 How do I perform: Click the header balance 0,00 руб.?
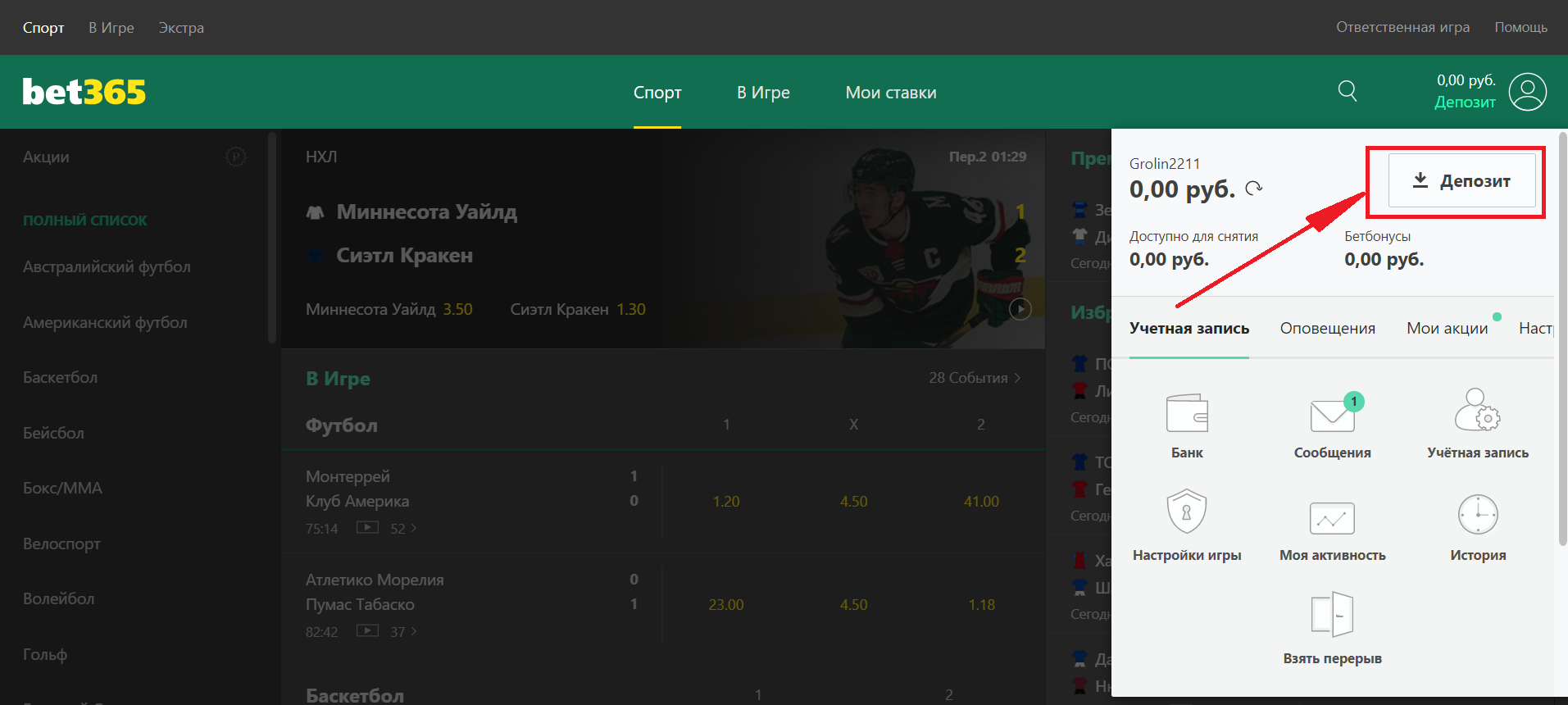(1466, 80)
